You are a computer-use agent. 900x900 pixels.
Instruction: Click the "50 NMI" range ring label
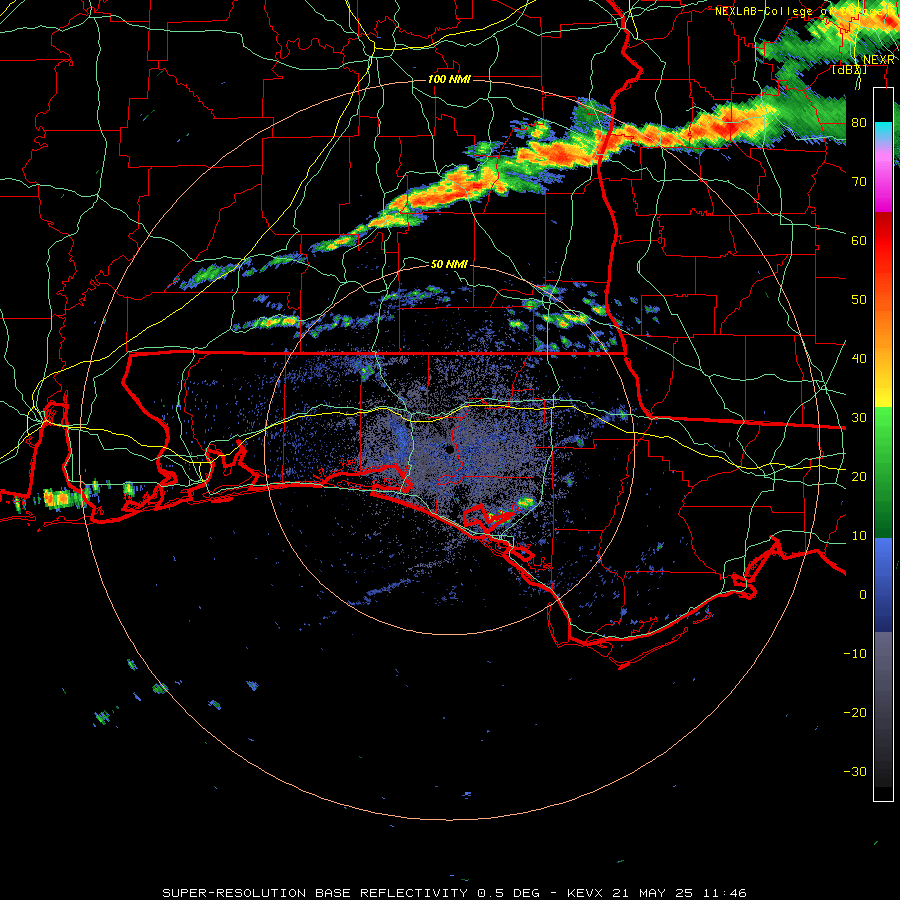pos(449,264)
